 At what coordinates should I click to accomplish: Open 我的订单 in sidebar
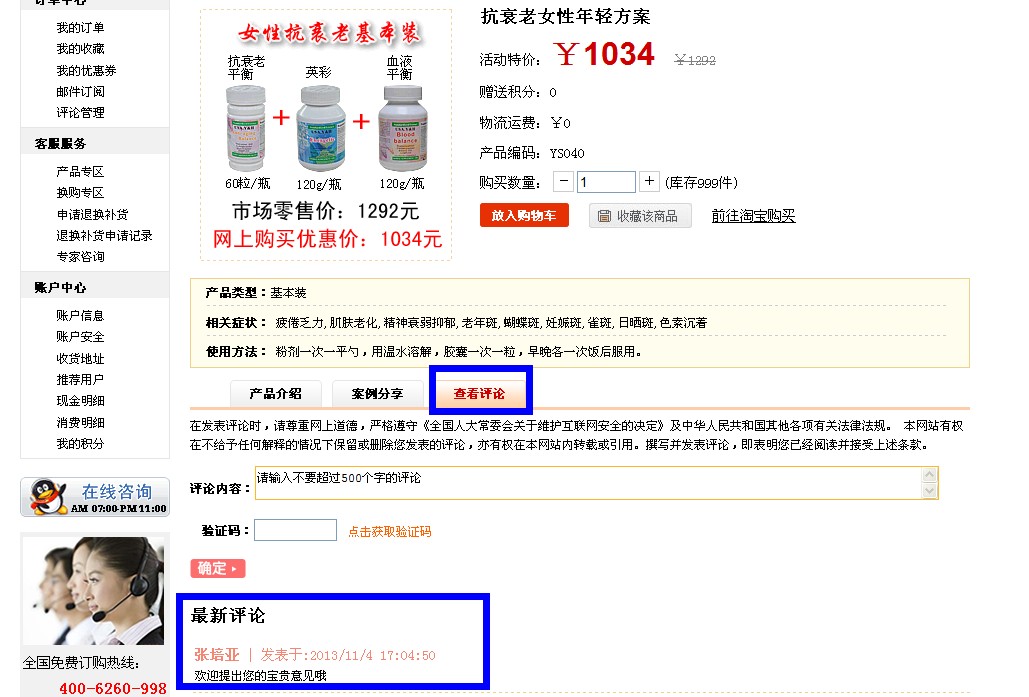[x=80, y=28]
